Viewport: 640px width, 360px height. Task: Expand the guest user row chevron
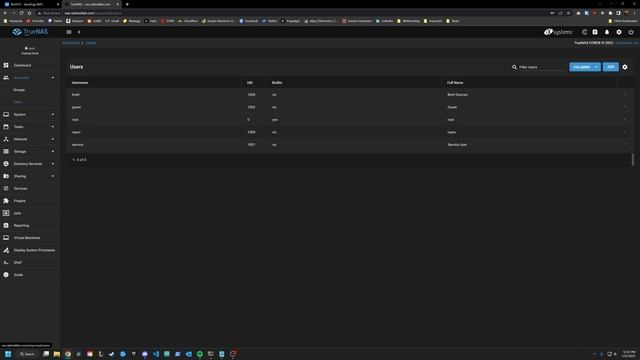click(x=624, y=107)
